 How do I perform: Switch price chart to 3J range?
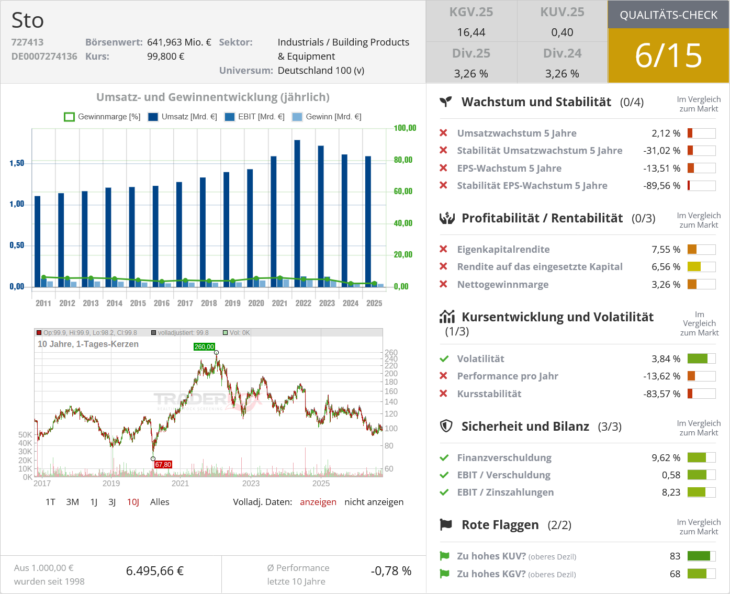[x=112, y=502]
